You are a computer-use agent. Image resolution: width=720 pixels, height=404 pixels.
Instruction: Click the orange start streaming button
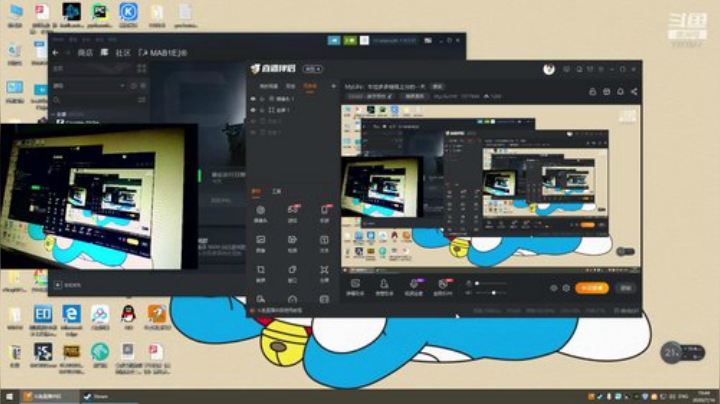pyautogui.click(x=592, y=288)
